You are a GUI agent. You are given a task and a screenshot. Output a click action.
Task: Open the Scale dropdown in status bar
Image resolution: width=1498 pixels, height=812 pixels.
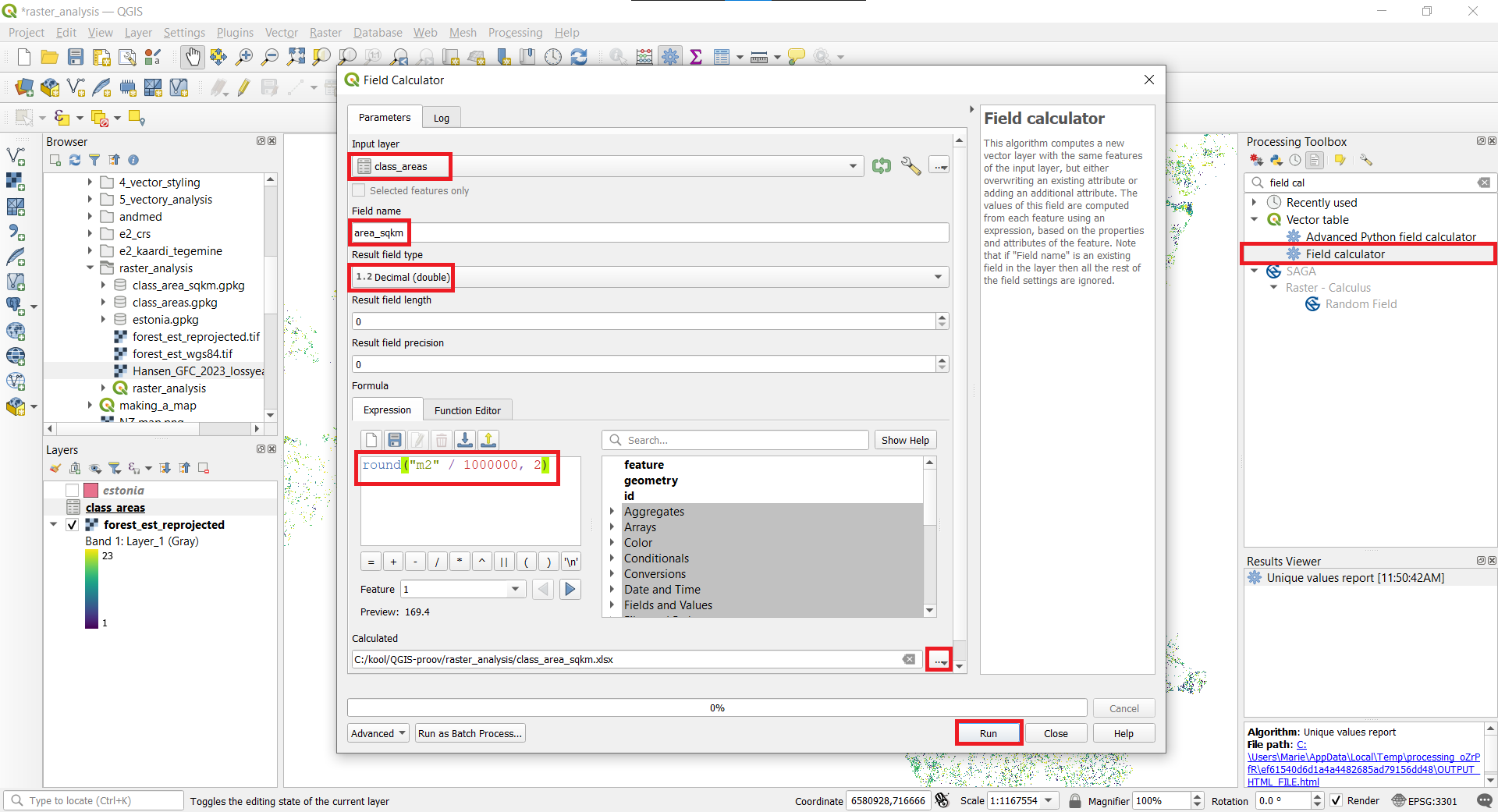click(x=1049, y=801)
